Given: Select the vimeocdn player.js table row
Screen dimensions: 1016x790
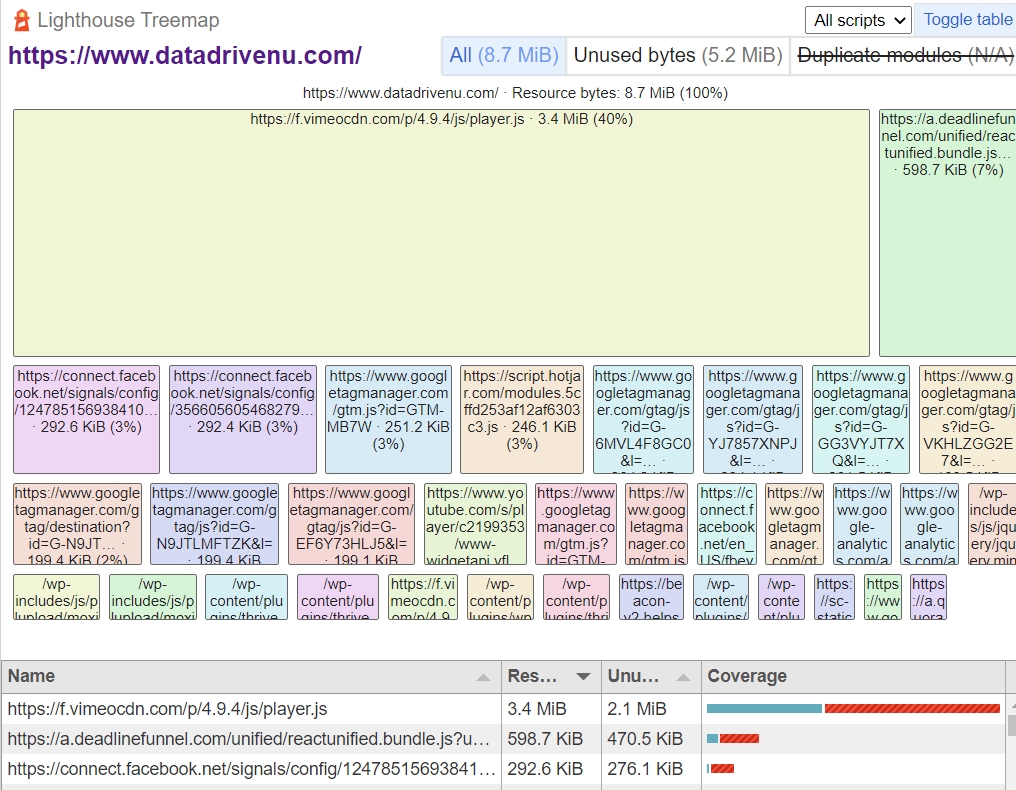Looking at the screenshot, I should click(x=503, y=709).
